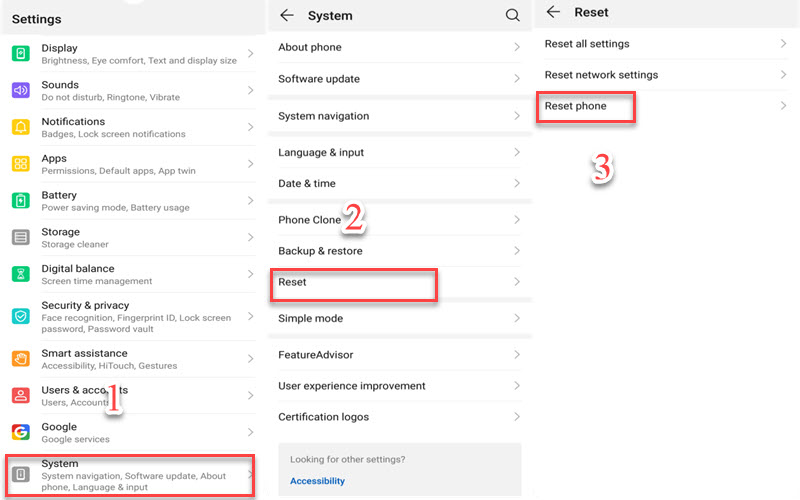Tap the yellow Notifications bell icon
Image resolution: width=800 pixels, height=500 pixels.
tap(21, 127)
